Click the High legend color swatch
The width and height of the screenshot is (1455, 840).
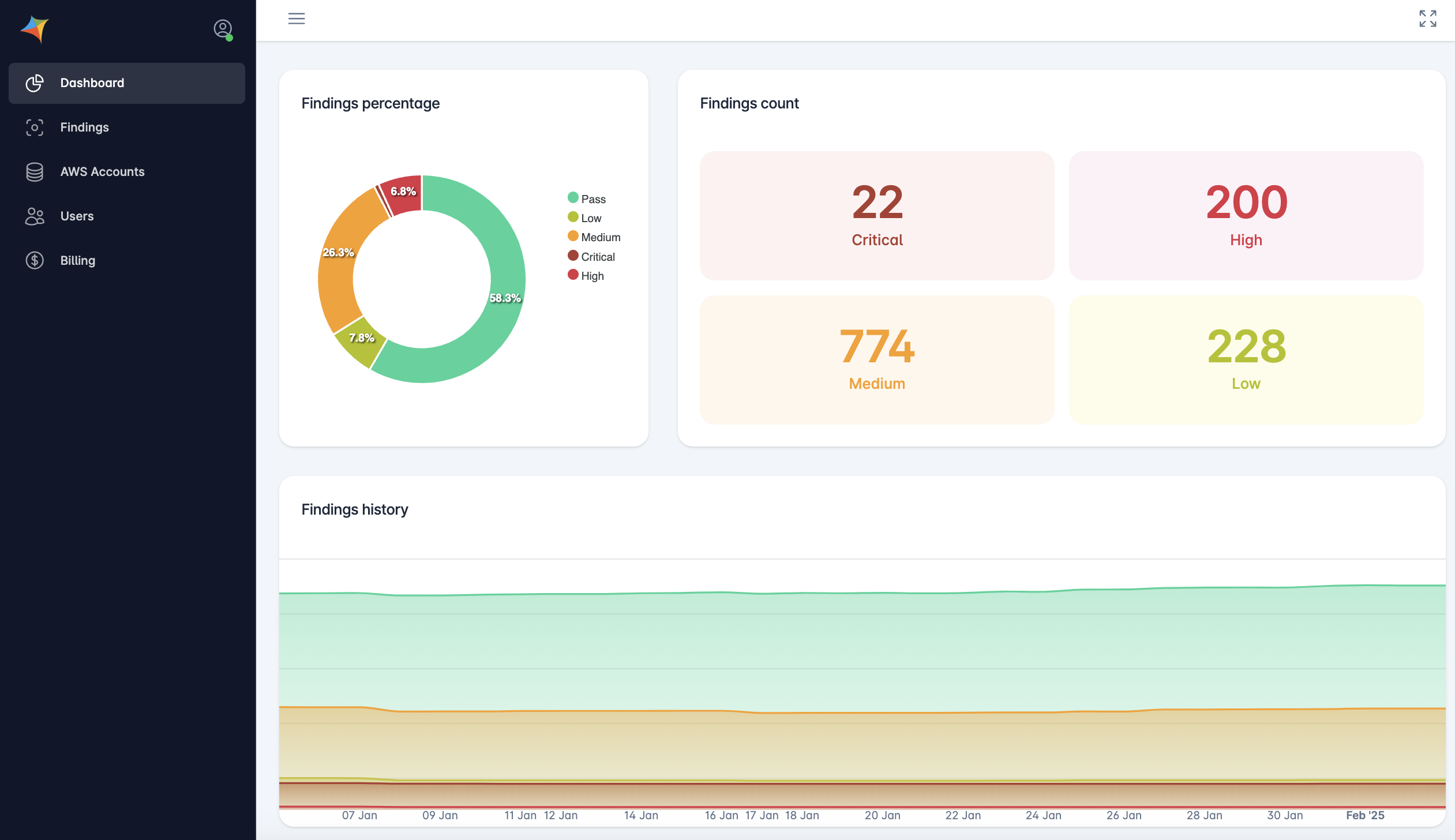pos(573,275)
